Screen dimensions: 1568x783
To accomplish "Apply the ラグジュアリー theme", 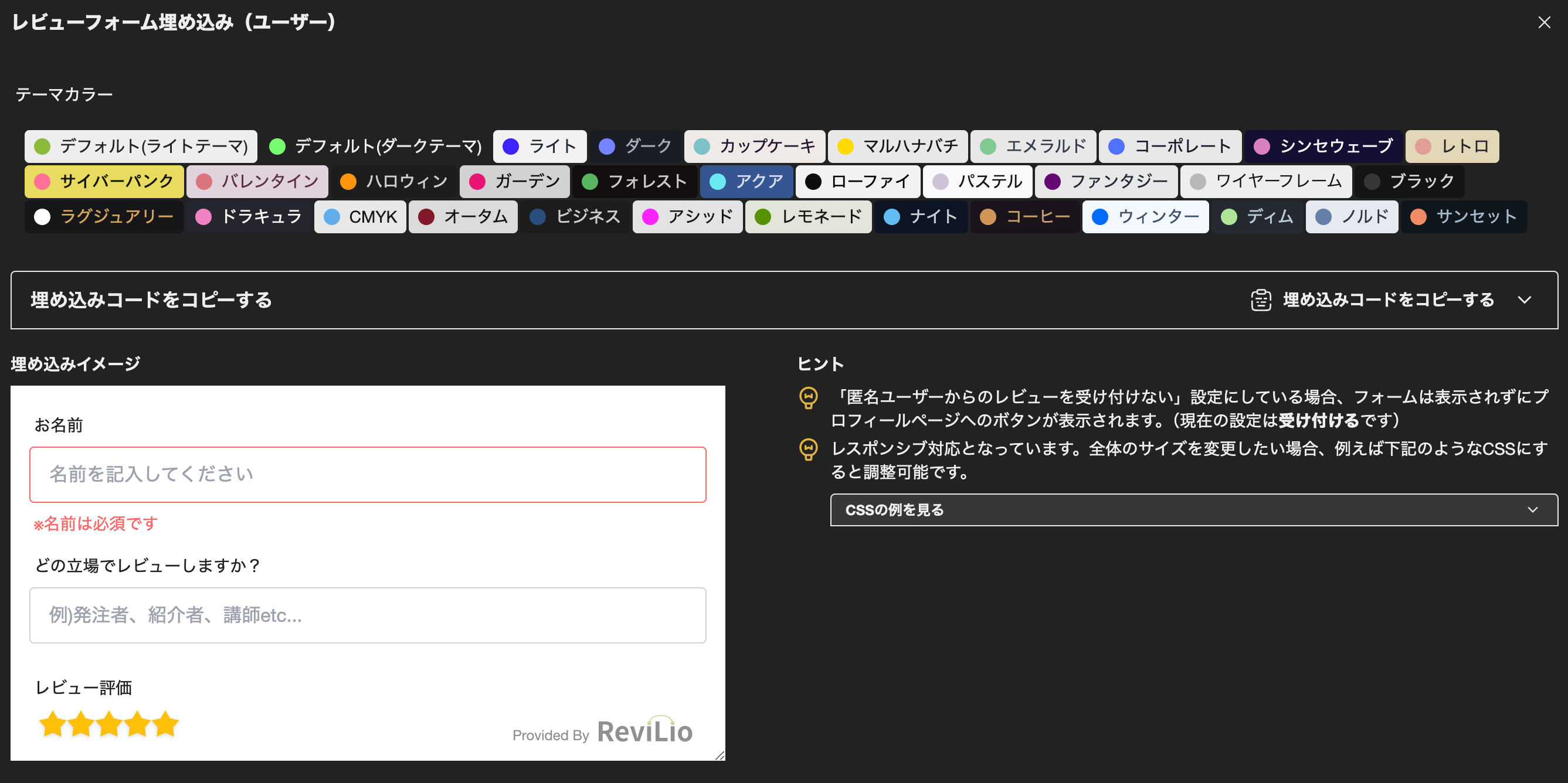I will (104, 217).
